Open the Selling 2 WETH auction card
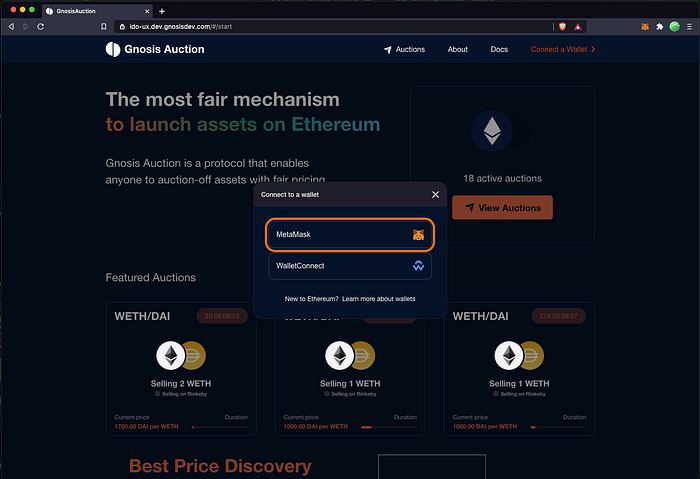 tap(181, 369)
